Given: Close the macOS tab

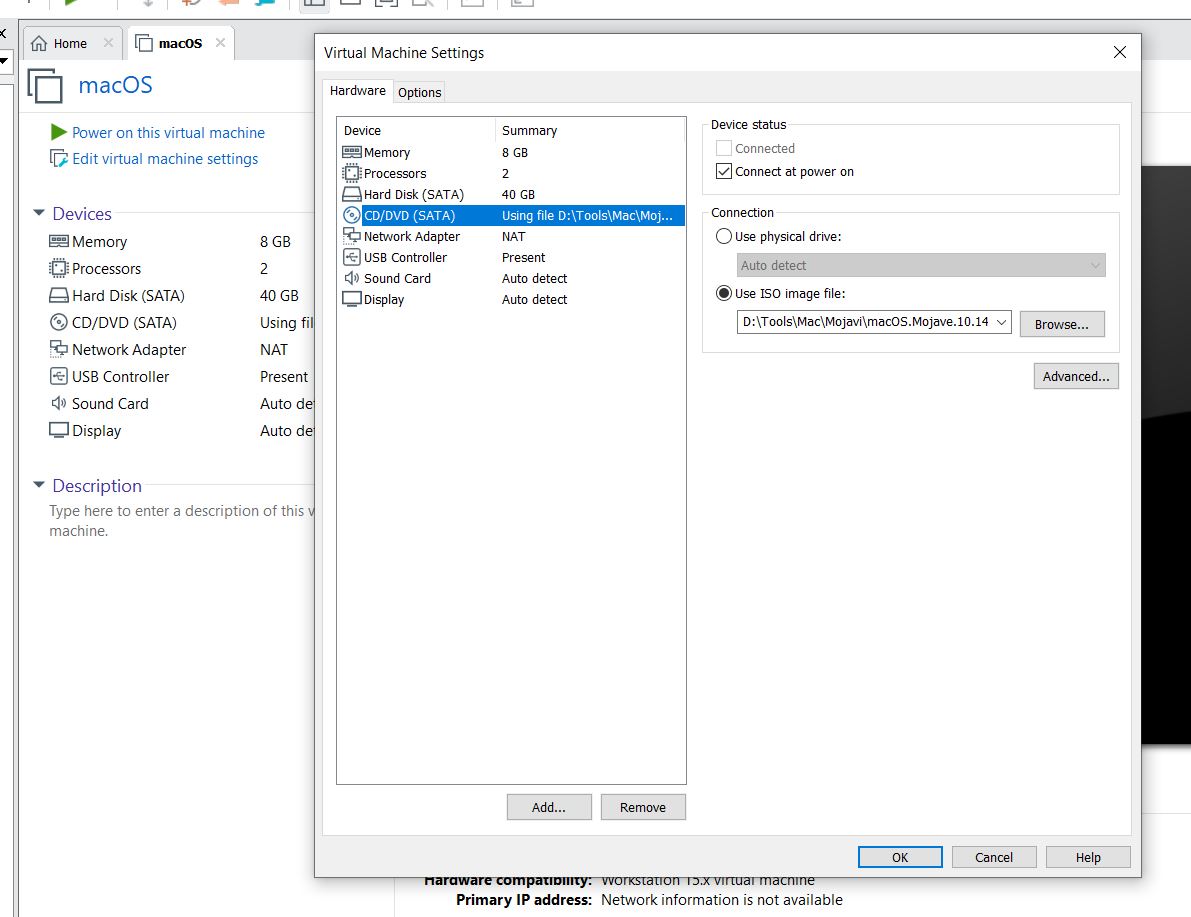Looking at the screenshot, I should pos(220,43).
